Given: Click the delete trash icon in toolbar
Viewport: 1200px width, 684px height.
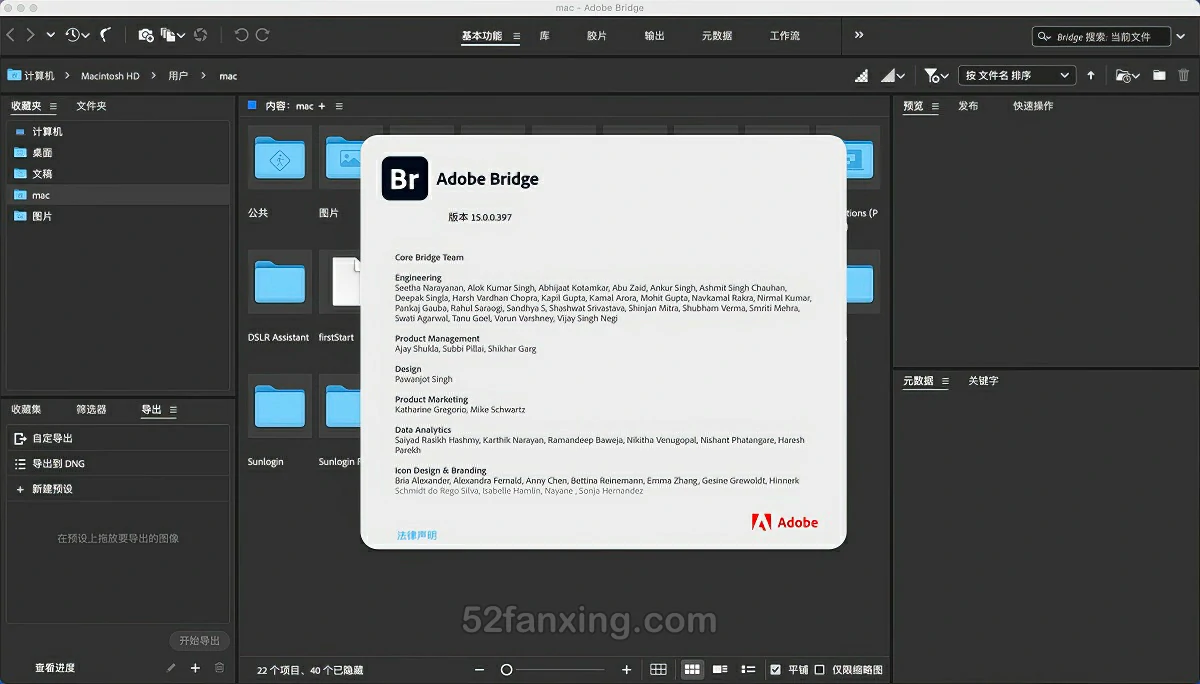Looking at the screenshot, I should coord(1184,76).
